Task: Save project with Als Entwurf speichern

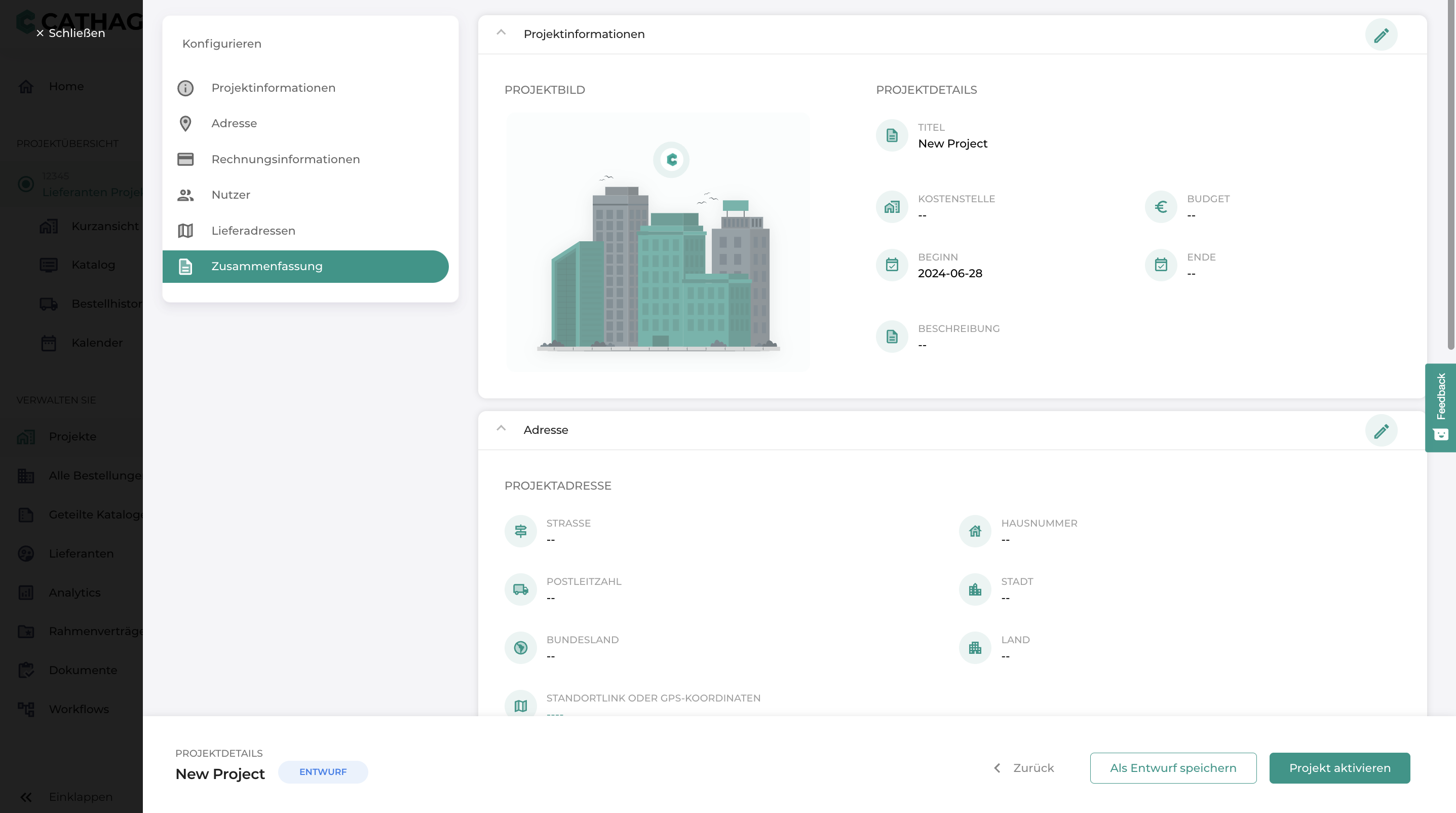Action: [x=1173, y=768]
